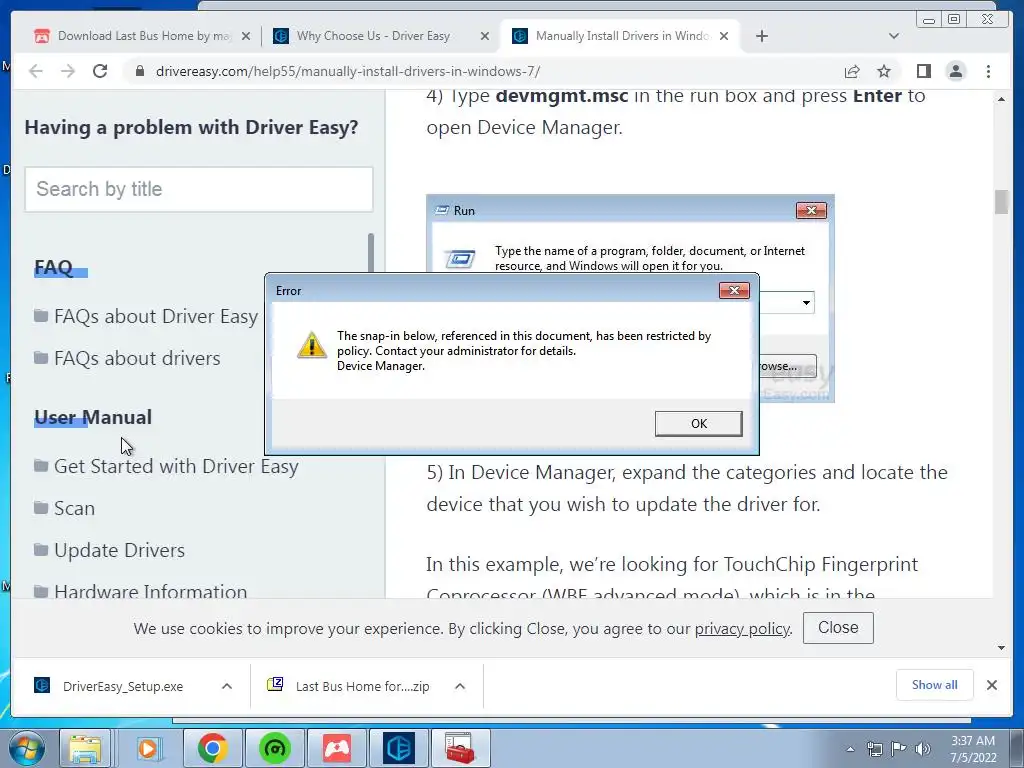This screenshot has height=768, width=1024.
Task: Click the sidebar scrollbar thumb
Action: (371, 252)
